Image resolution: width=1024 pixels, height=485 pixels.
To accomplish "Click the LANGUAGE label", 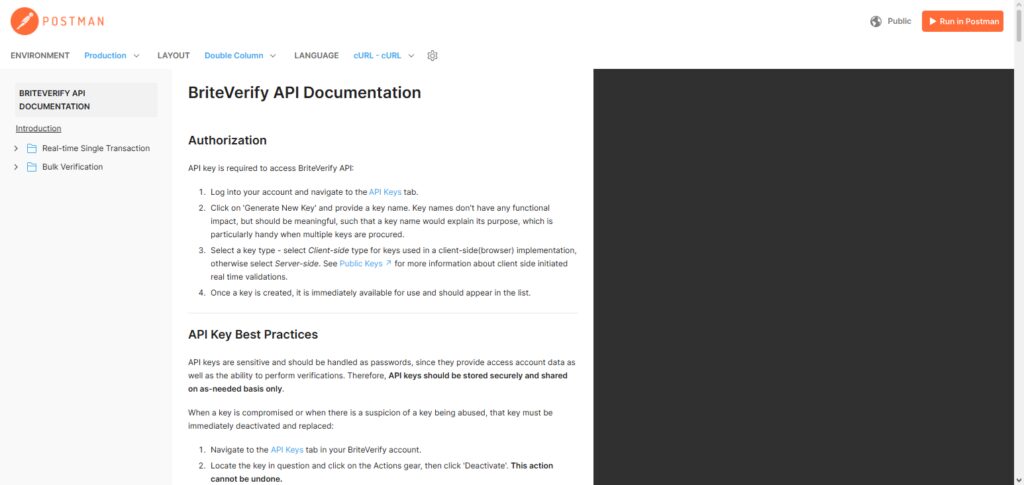I will 317,55.
